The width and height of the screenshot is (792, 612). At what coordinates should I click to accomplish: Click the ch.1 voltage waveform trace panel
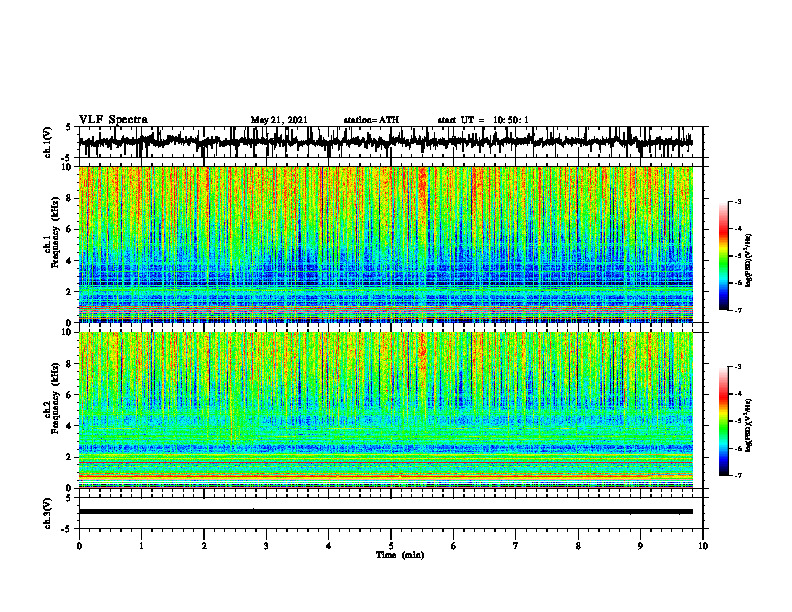(x=390, y=142)
